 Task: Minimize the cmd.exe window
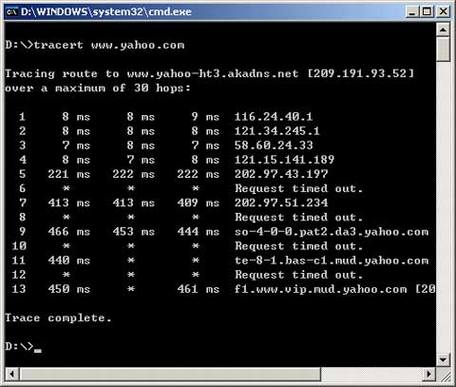pos(413,12)
